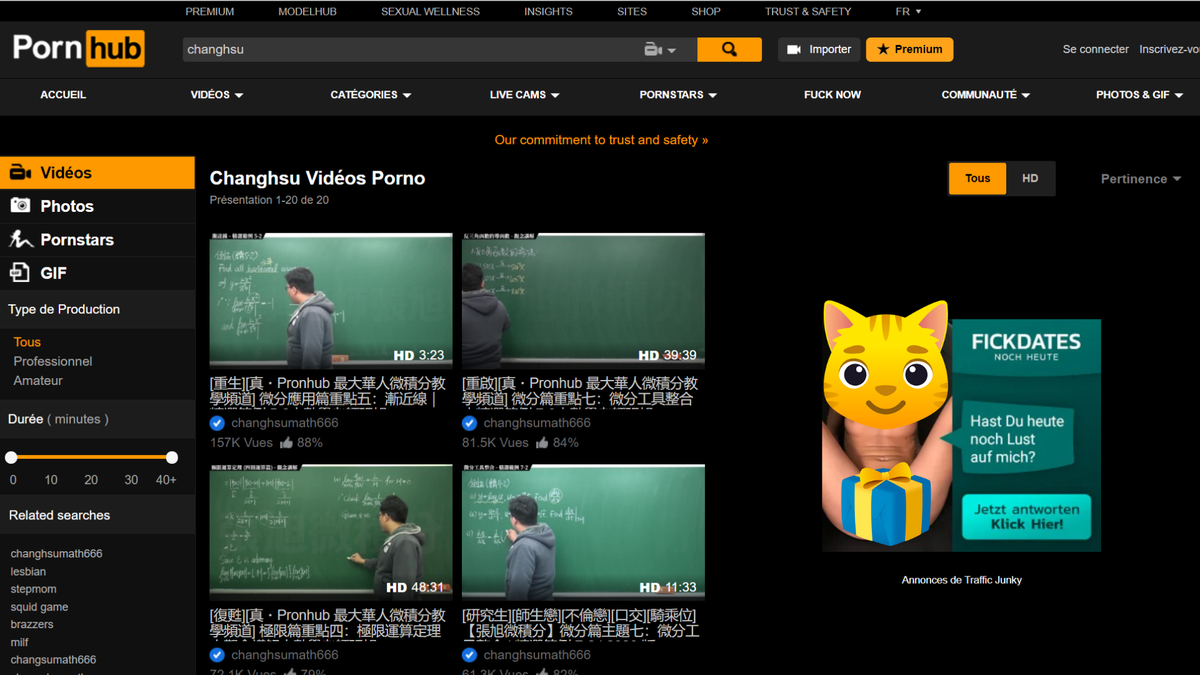Open the video thumbnail with 48:31 duration
The image size is (1200, 675).
[x=332, y=533]
